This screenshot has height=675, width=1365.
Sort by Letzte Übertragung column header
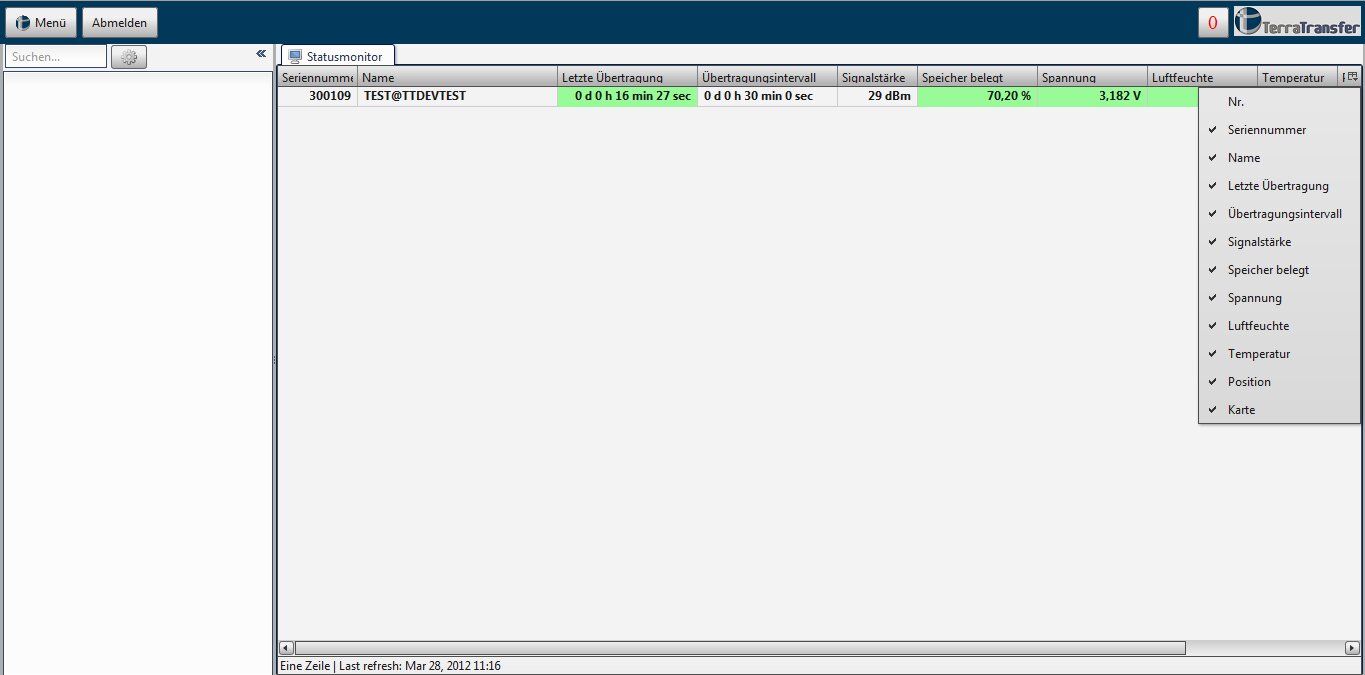627,77
